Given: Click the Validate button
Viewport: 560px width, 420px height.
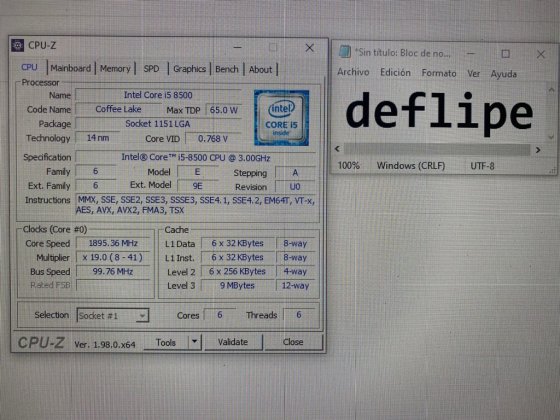Looking at the screenshot, I should (233, 342).
